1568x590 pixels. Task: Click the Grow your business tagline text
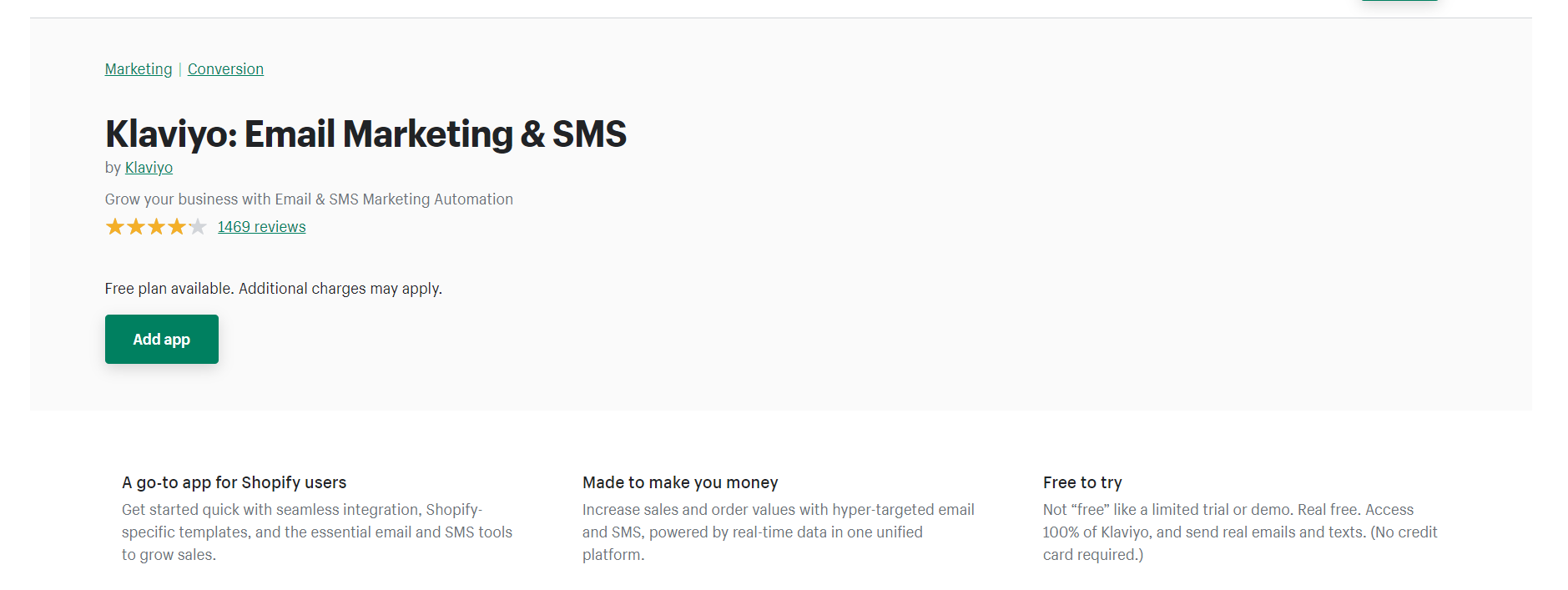(x=309, y=199)
